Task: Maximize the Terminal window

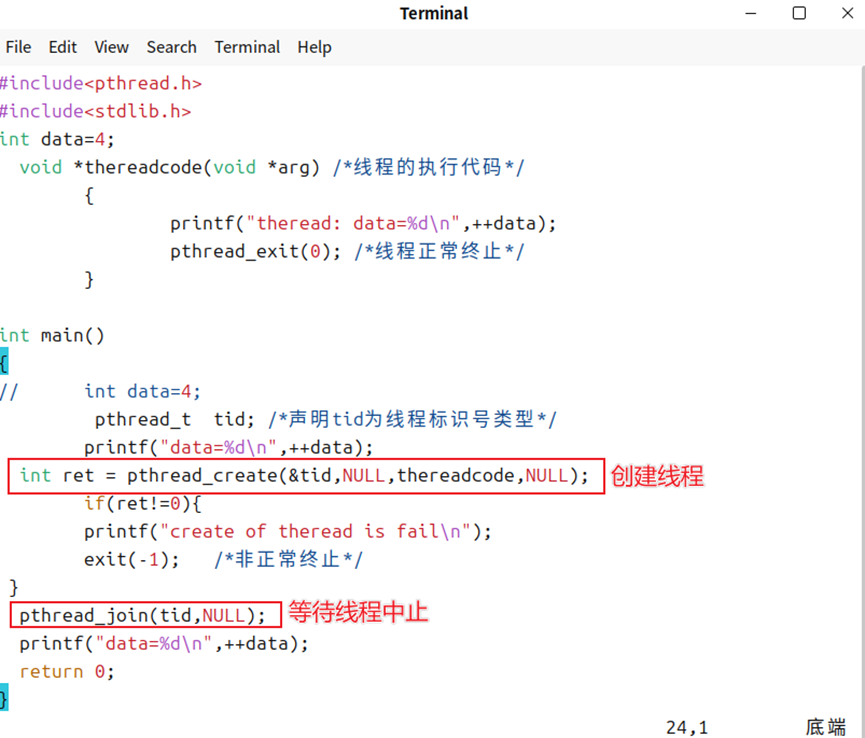Action: pyautogui.click(x=799, y=13)
